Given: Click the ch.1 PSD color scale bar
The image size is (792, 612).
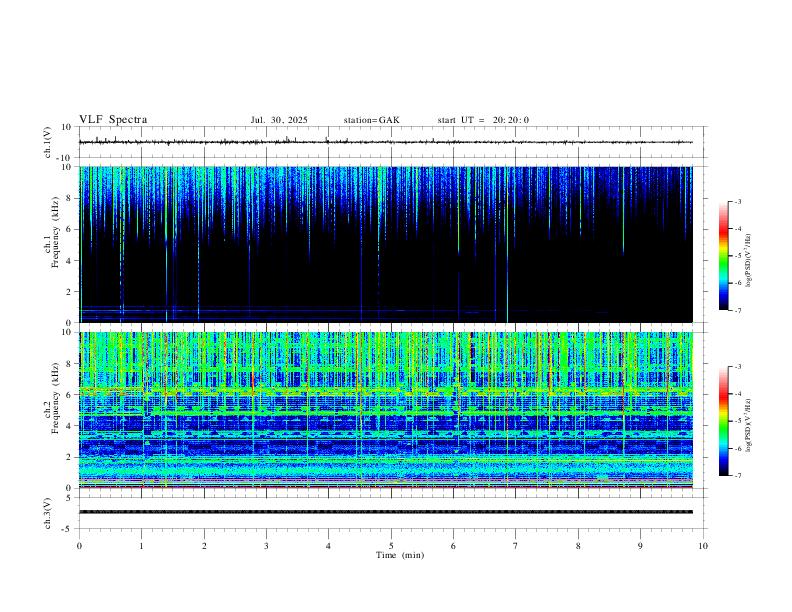Looking at the screenshot, I should coord(723,256).
